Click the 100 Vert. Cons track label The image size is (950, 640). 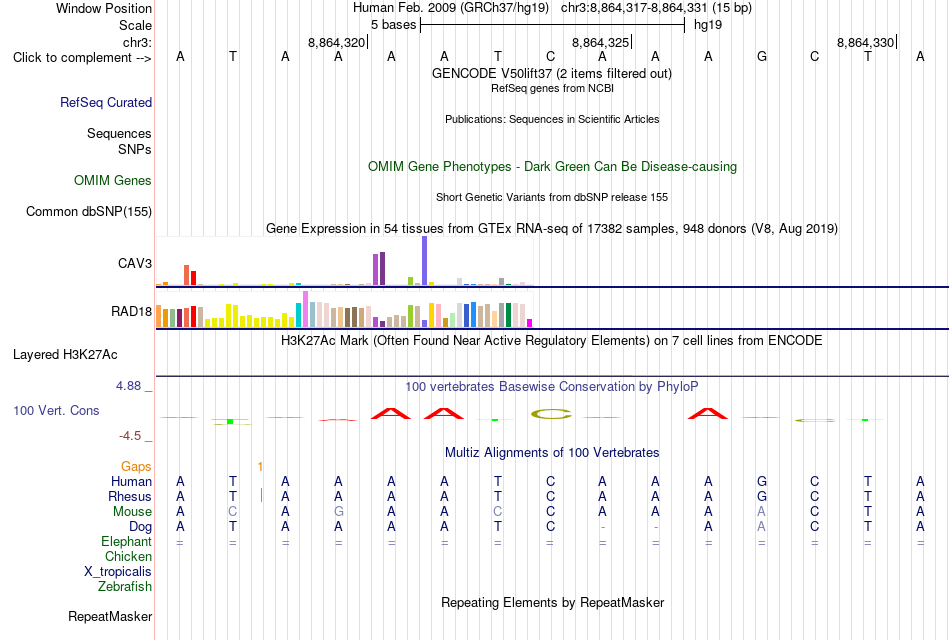pyautogui.click(x=56, y=410)
